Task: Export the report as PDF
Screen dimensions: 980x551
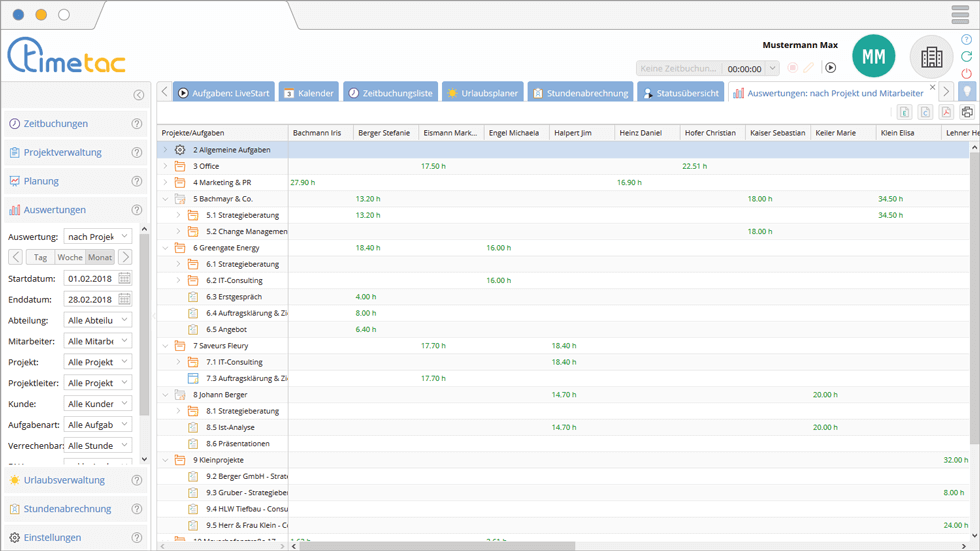Action: [x=946, y=112]
